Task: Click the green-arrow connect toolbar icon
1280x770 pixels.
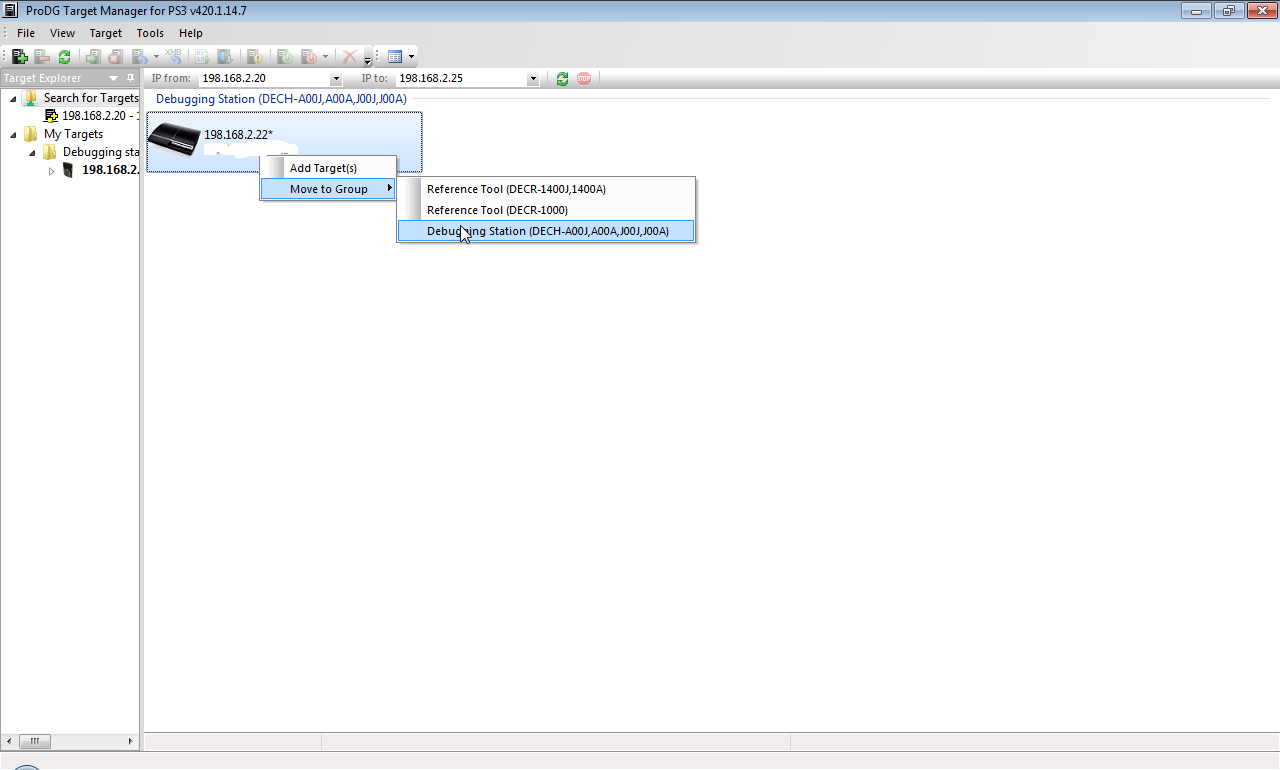Action: pyautogui.click(x=93, y=57)
